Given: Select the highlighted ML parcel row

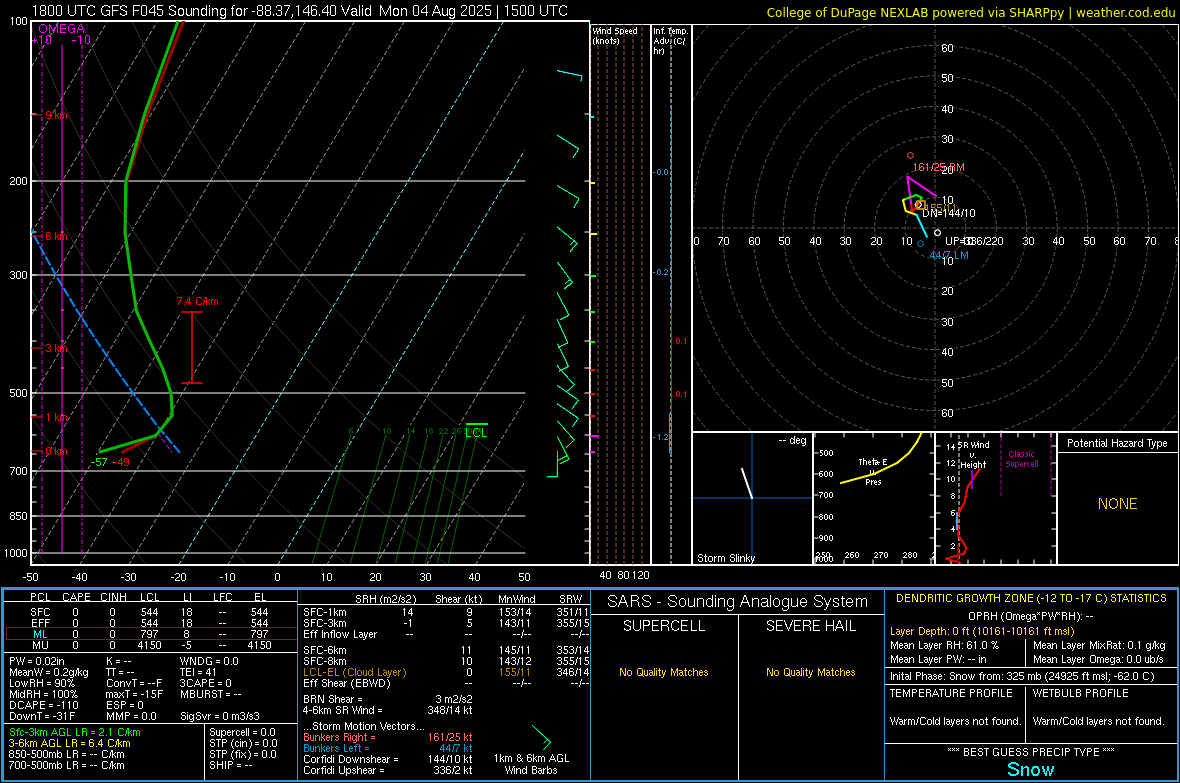Looking at the screenshot, I should tap(150, 634).
